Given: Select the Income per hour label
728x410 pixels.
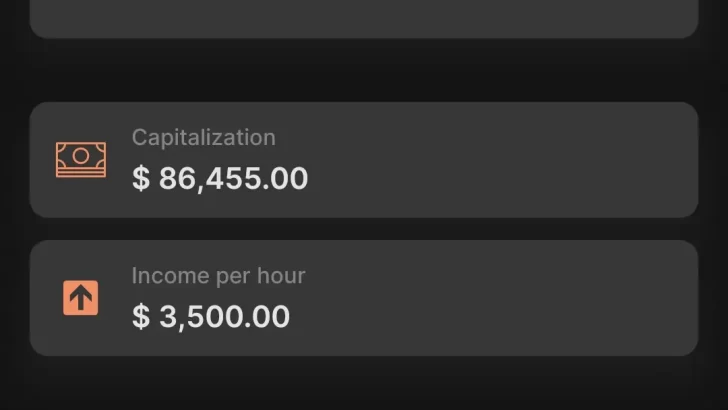Looking at the screenshot, I should (x=218, y=276).
